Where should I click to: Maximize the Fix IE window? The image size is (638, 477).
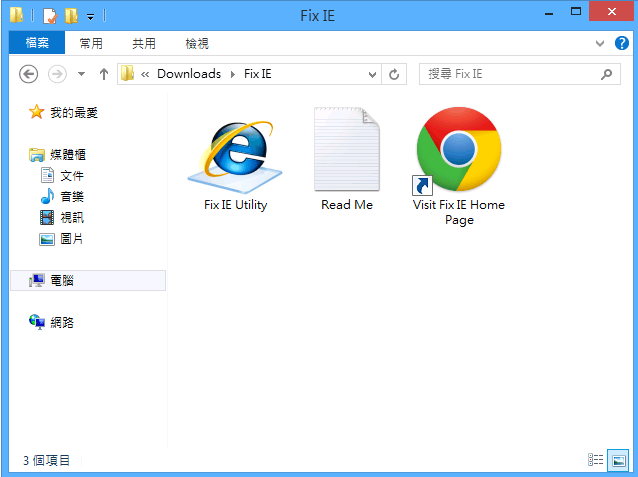click(x=576, y=12)
